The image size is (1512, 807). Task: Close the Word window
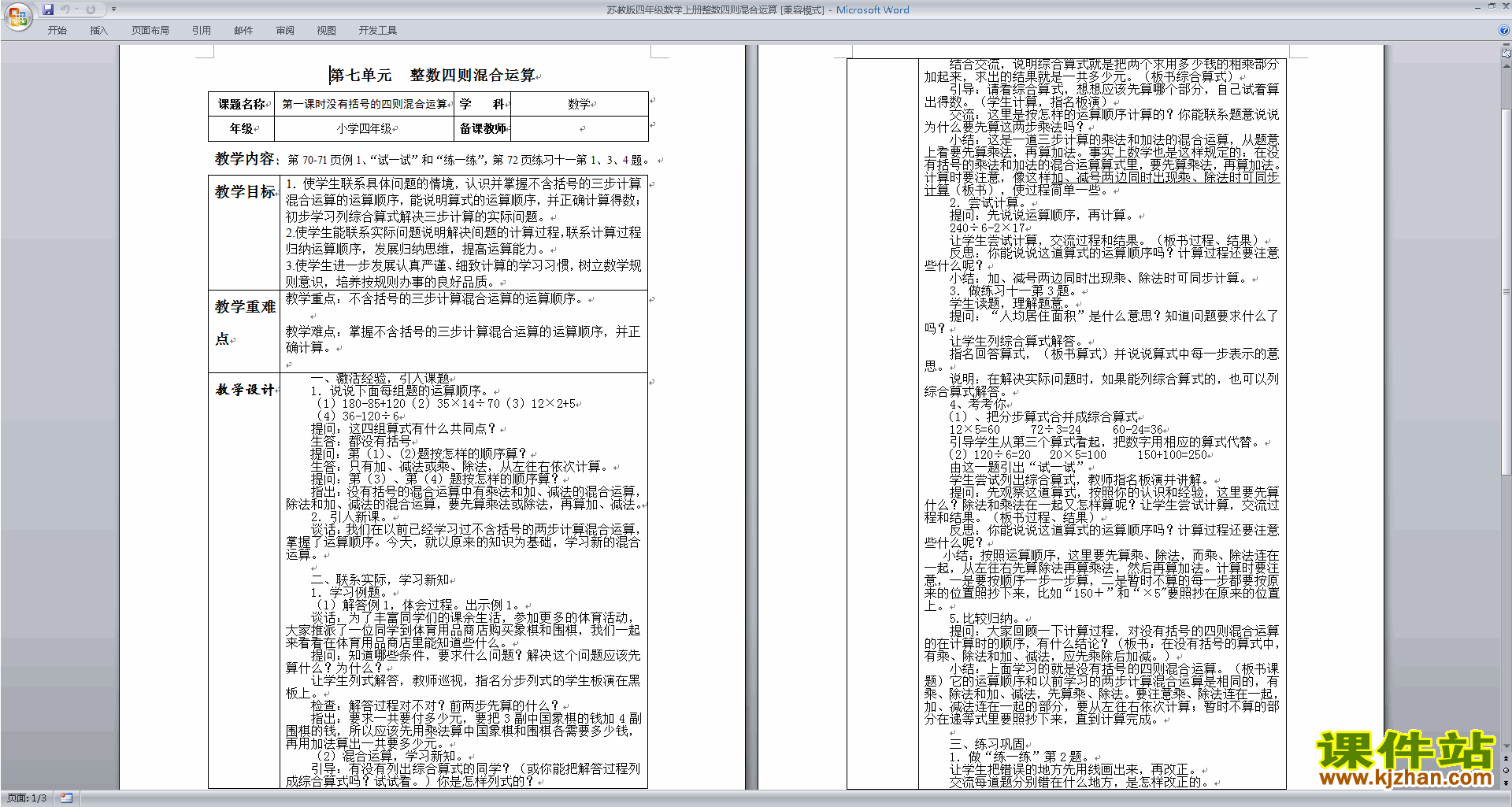click(x=1505, y=6)
